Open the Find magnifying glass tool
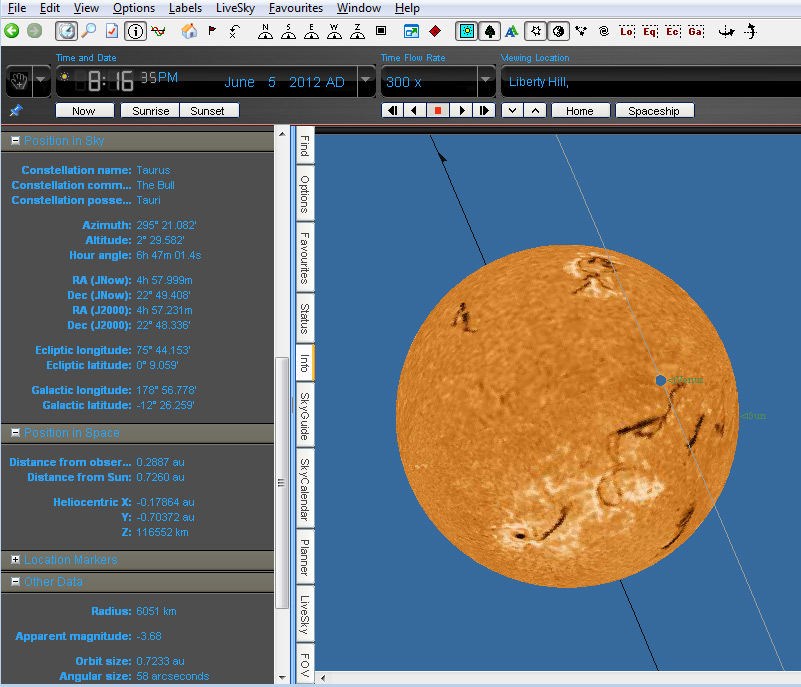 click(89, 31)
